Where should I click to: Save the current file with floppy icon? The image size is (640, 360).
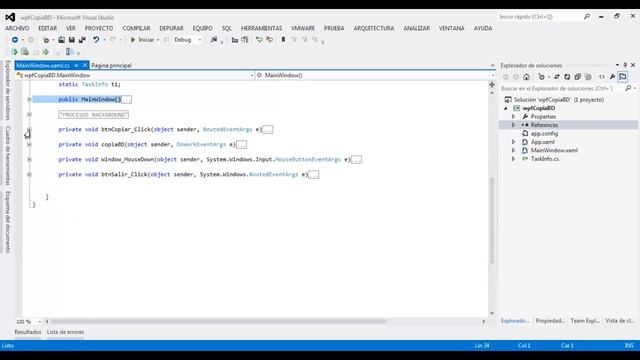pos(71,40)
